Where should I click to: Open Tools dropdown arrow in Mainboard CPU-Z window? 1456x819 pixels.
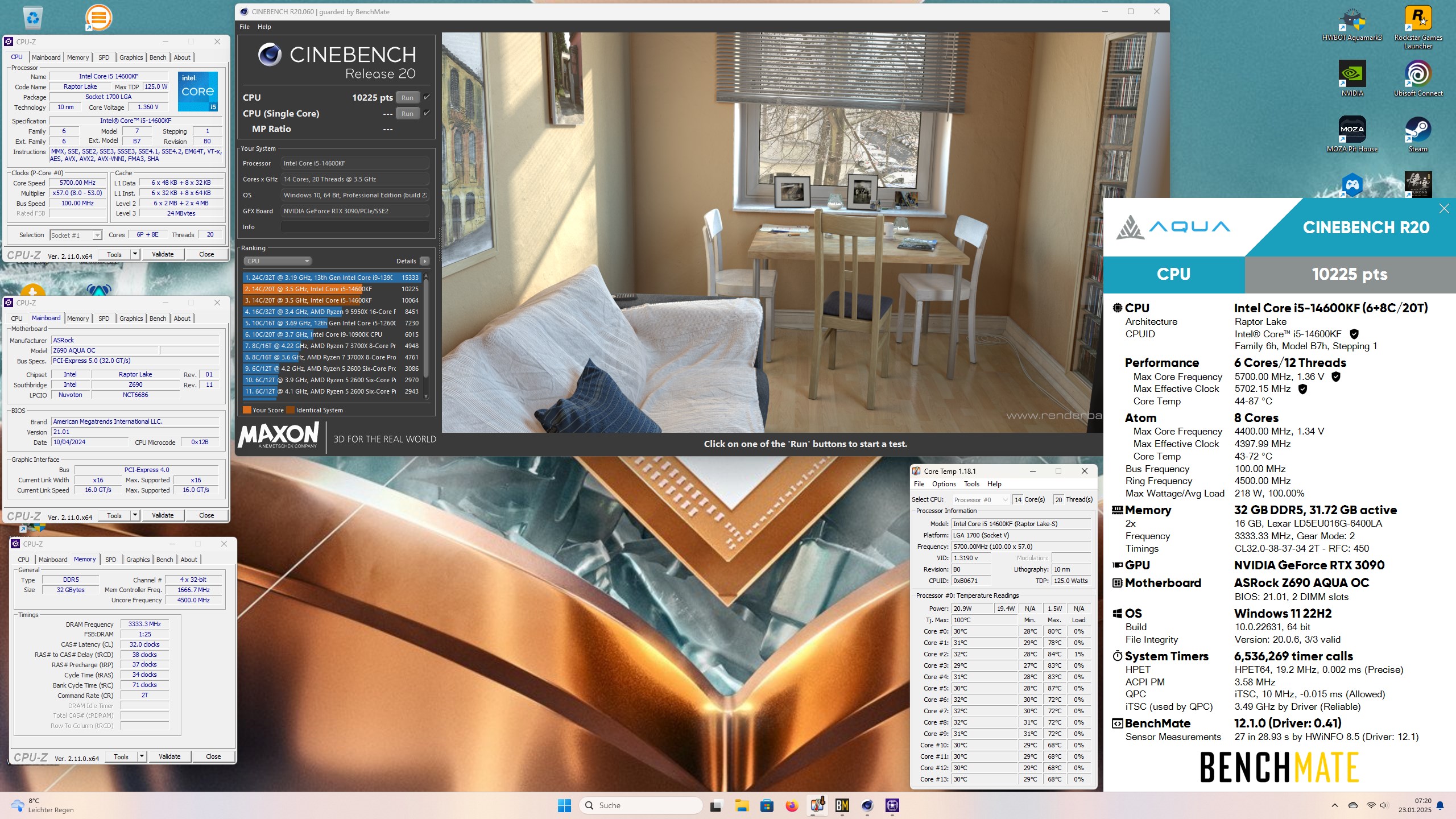[x=135, y=515]
